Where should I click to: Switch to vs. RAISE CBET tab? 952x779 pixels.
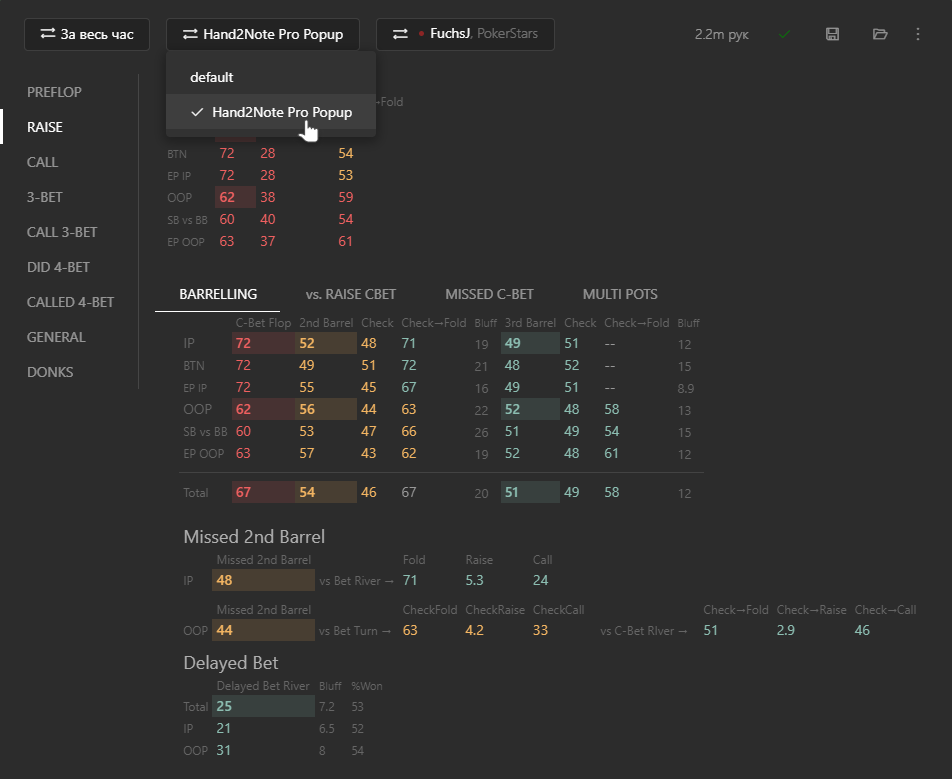coord(351,294)
